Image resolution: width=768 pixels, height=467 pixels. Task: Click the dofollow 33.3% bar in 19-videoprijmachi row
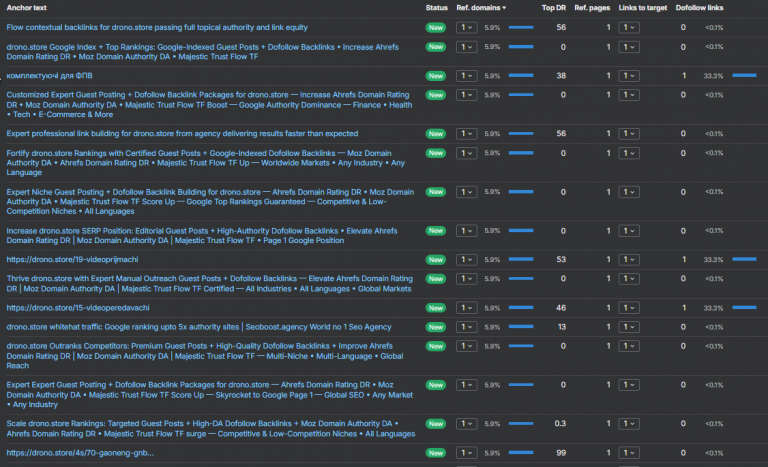click(744, 259)
